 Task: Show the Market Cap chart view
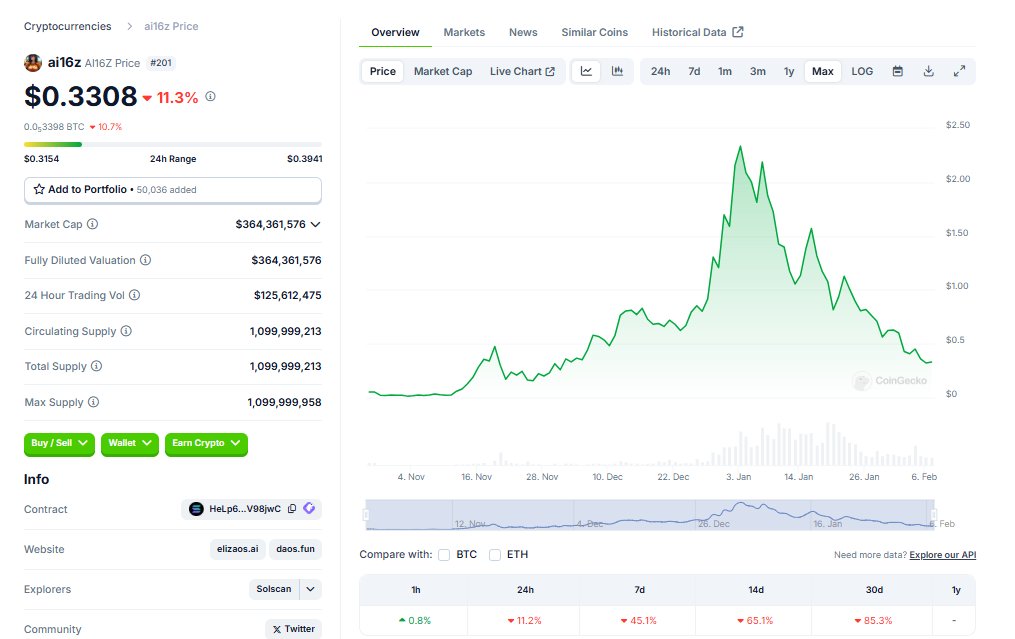tap(443, 71)
